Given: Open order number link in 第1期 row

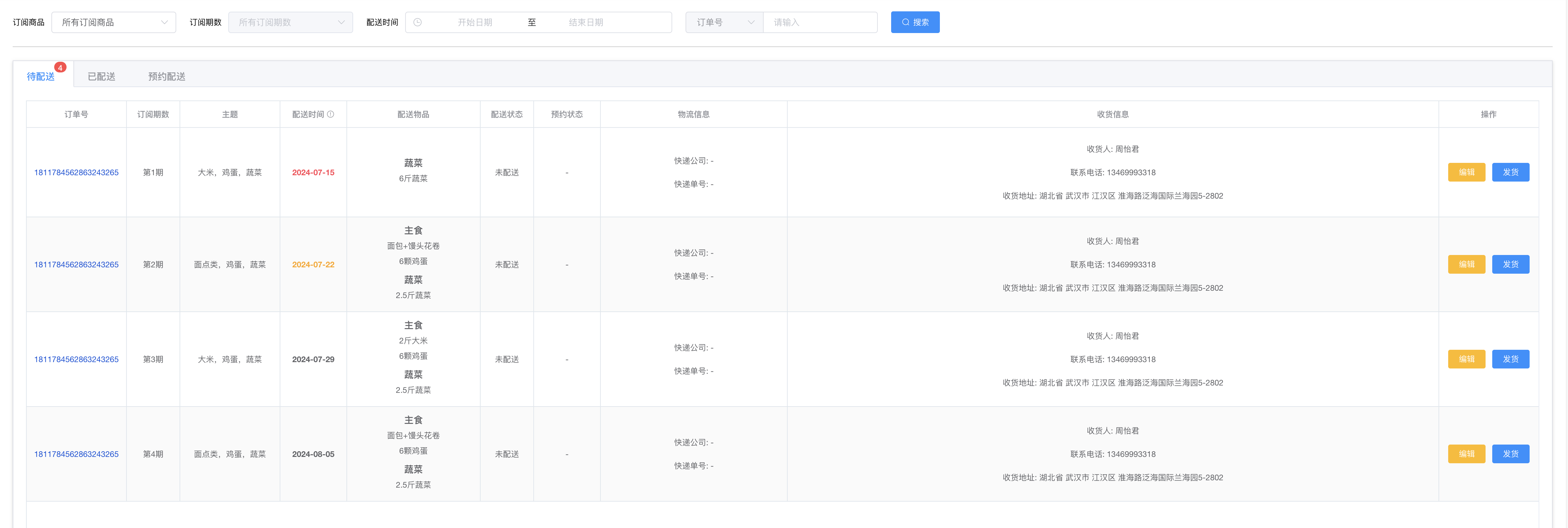Looking at the screenshot, I should coord(76,172).
